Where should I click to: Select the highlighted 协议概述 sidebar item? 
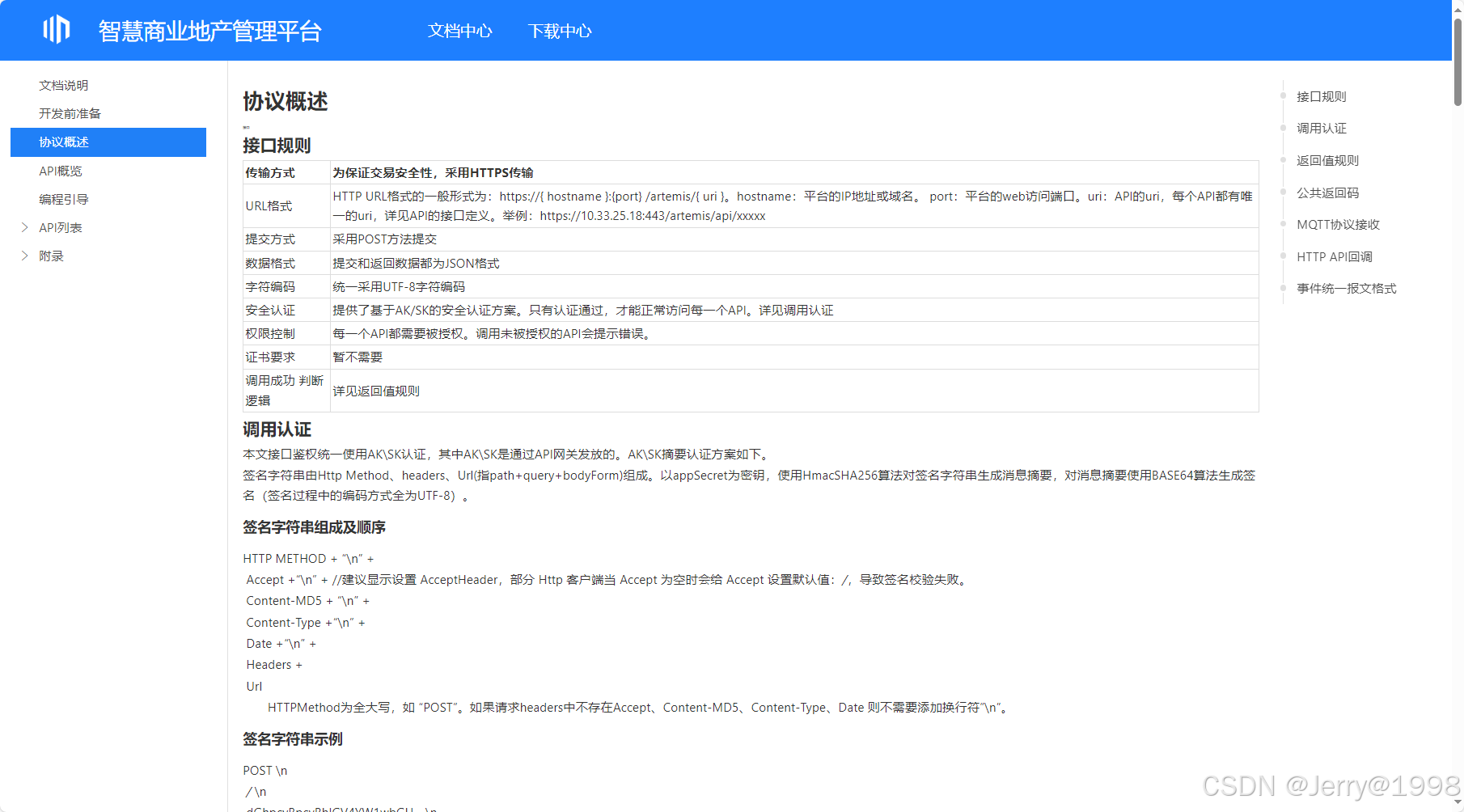[x=108, y=142]
